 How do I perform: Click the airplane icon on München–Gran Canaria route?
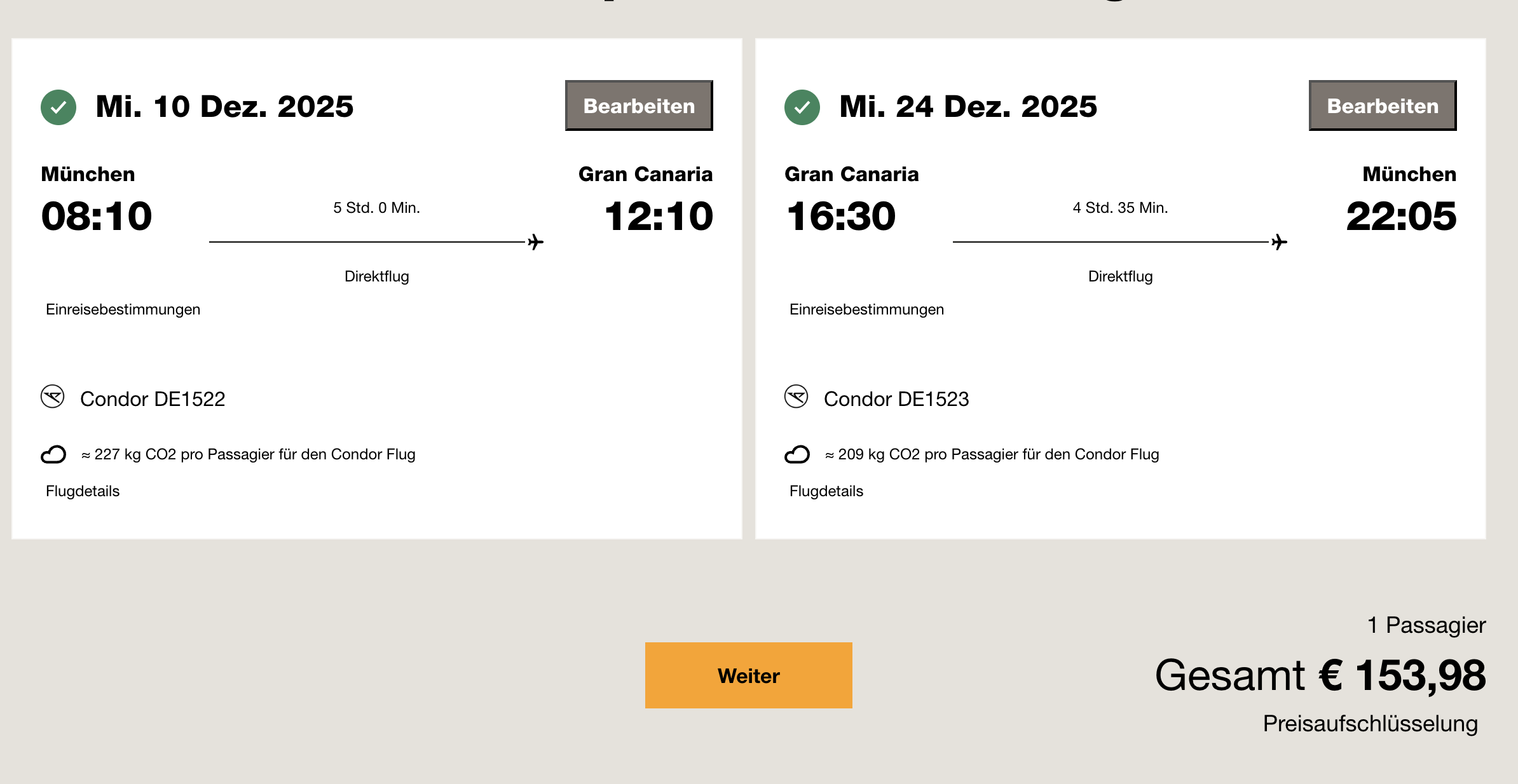[x=535, y=242]
